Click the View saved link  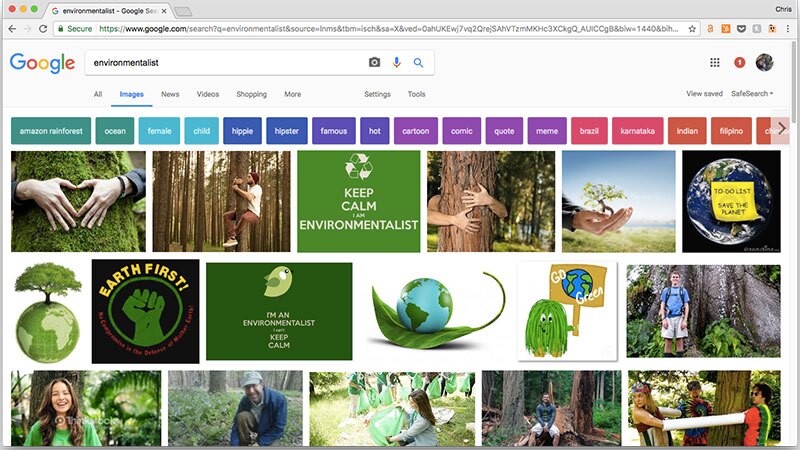[x=704, y=94]
